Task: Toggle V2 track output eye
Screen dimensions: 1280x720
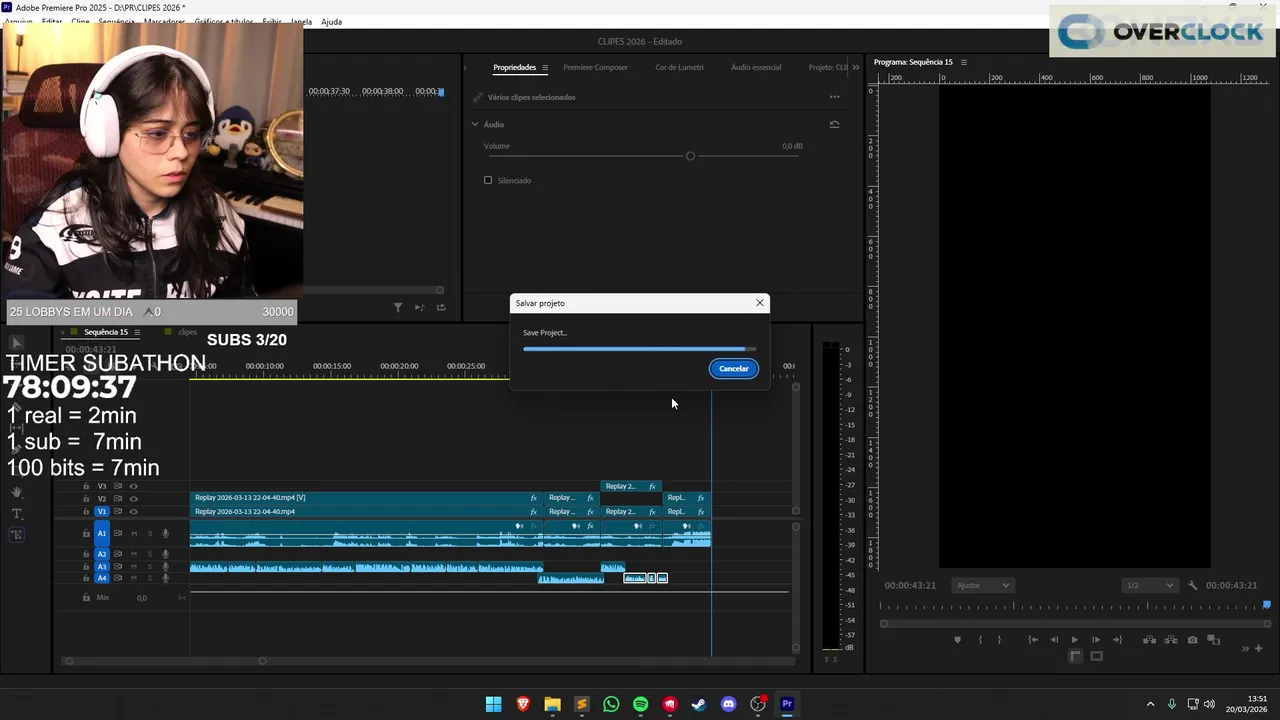Action: [x=133, y=498]
